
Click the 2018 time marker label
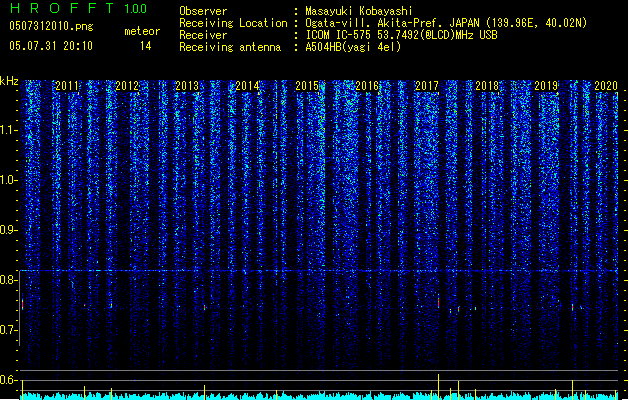487,85
